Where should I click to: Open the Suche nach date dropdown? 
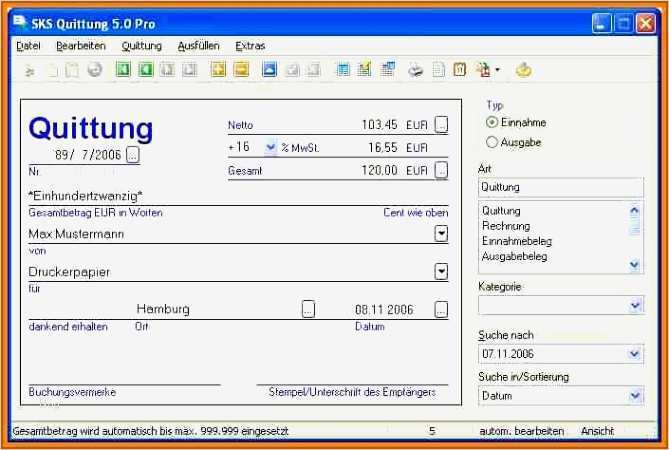point(635,354)
